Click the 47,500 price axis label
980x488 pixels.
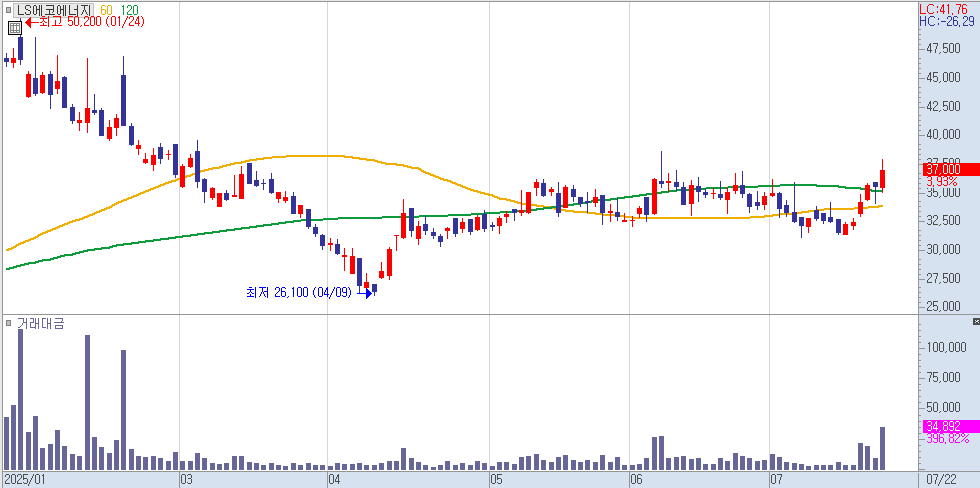(x=943, y=49)
